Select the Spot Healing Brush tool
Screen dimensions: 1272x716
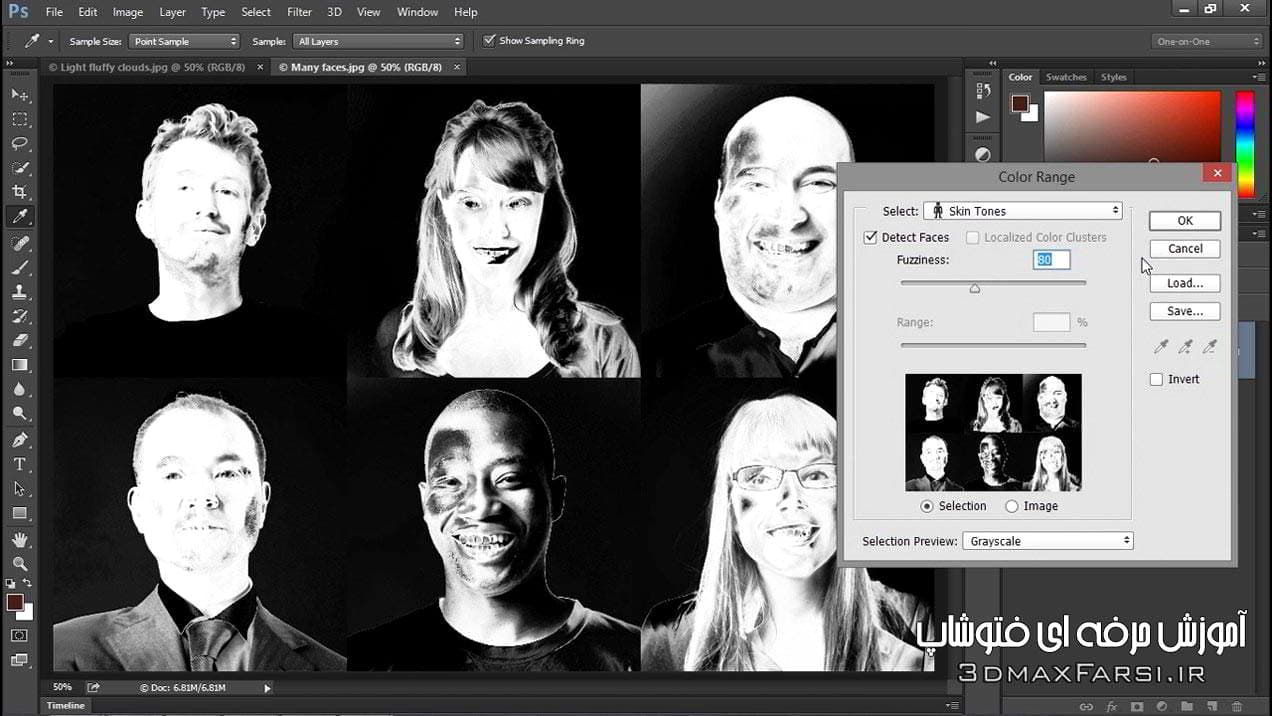pos(20,244)
